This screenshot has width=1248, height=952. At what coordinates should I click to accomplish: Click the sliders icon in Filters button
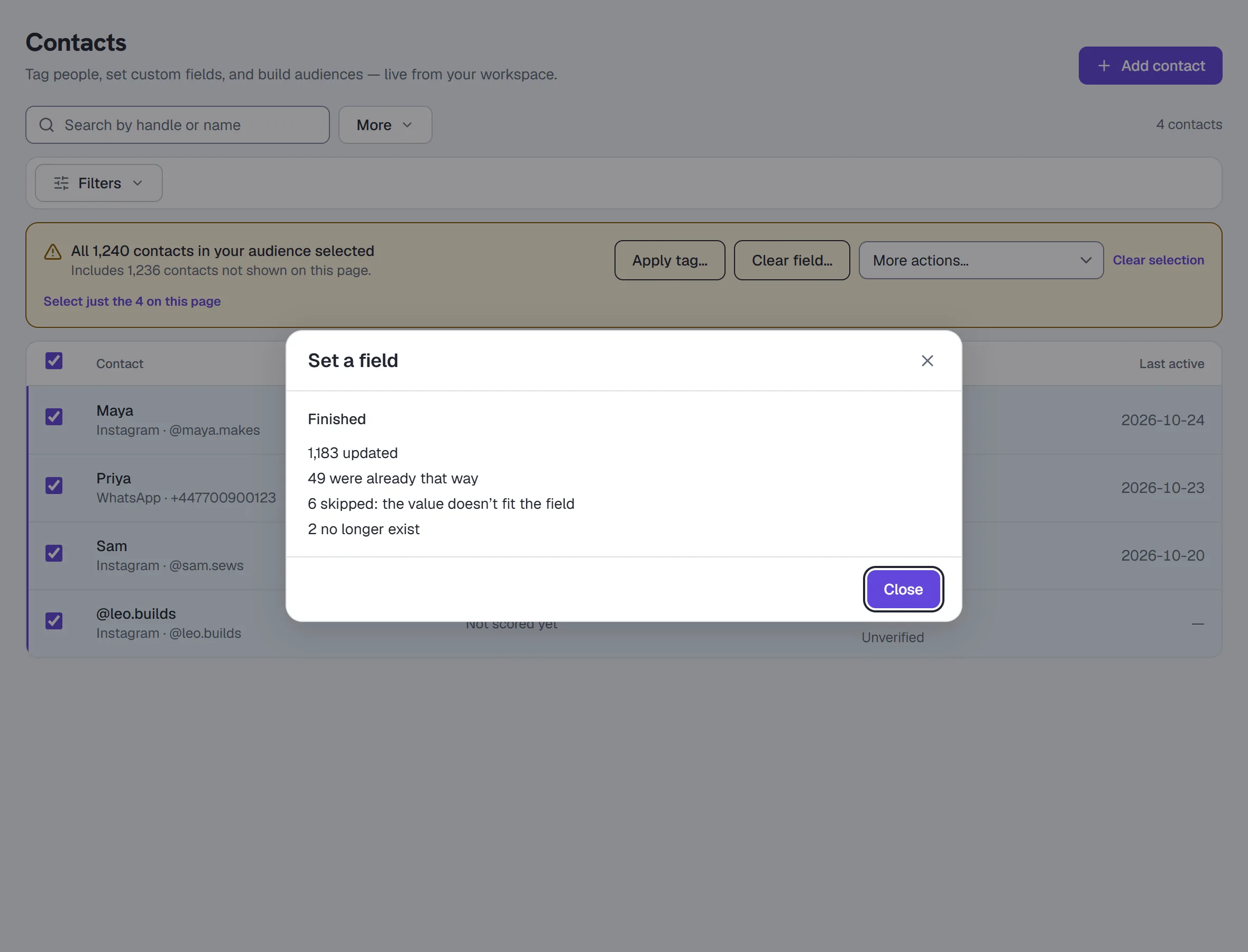coord(61,183)
